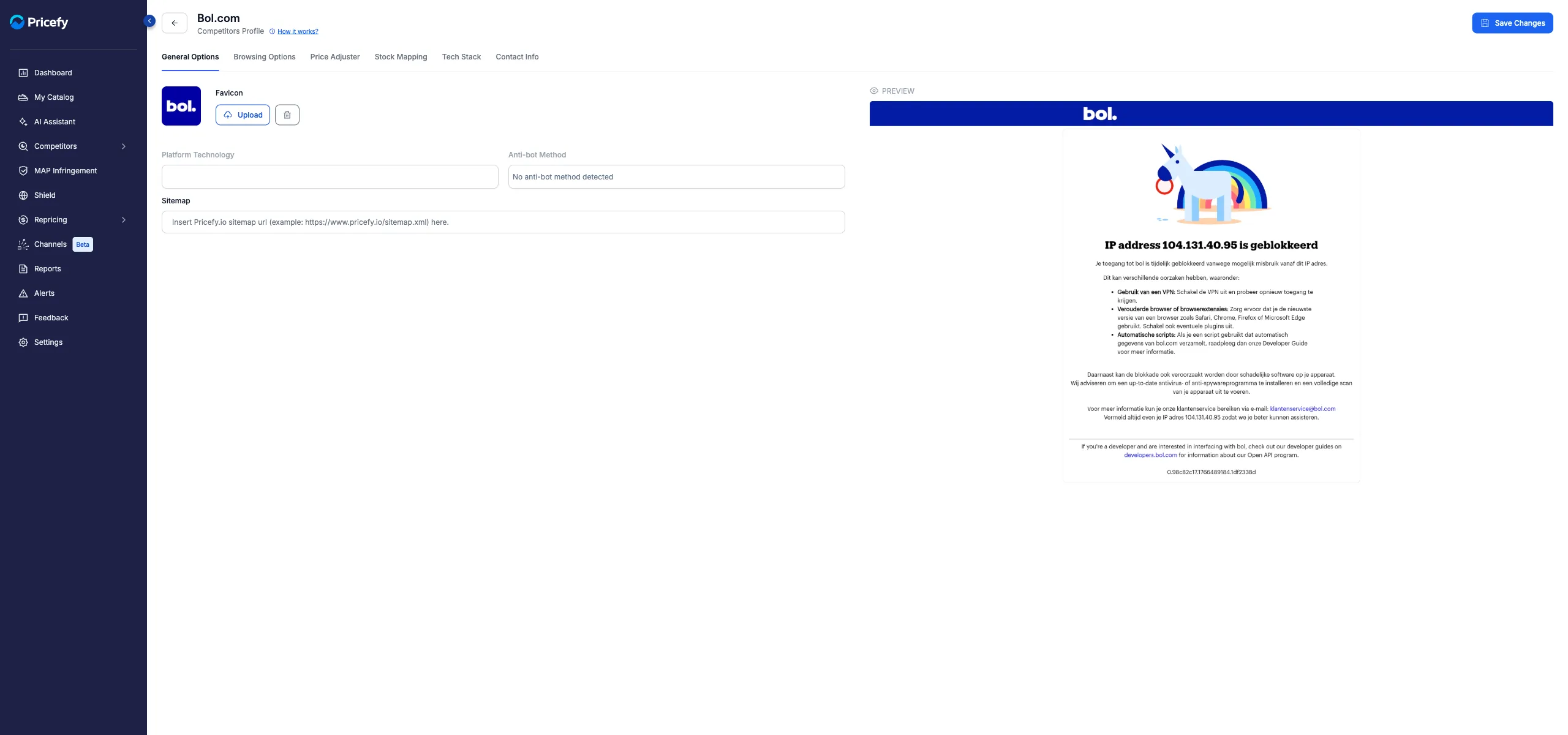Click developers.bol.com link in preview
This screenshot has height=735, width=1568.
[1150, 456]
